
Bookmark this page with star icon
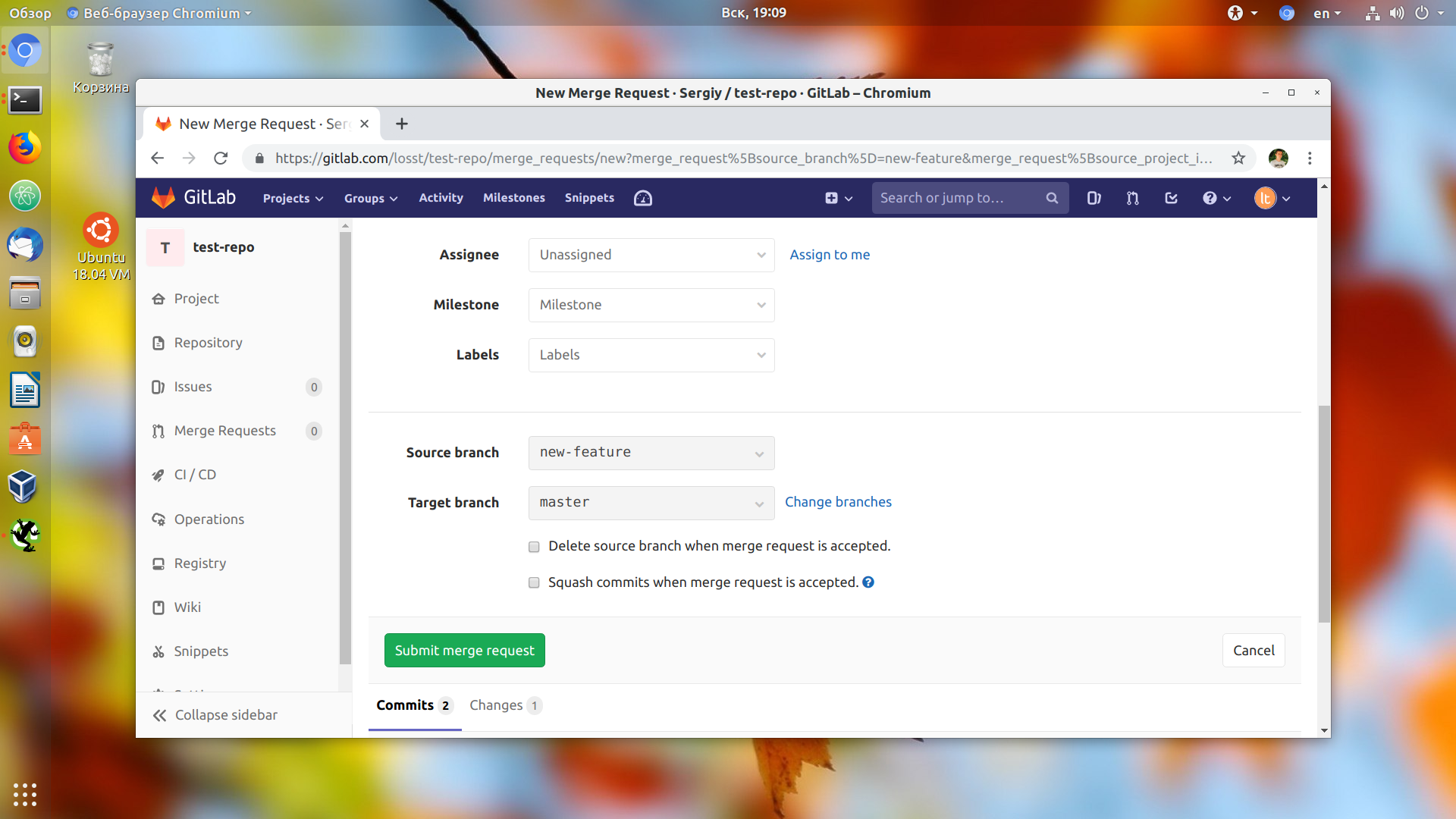1238,158
